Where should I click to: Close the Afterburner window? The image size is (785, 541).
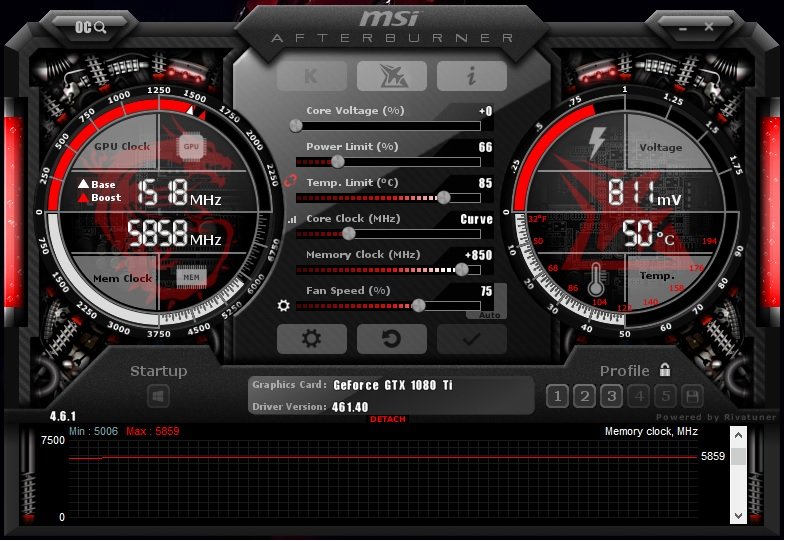709,27
